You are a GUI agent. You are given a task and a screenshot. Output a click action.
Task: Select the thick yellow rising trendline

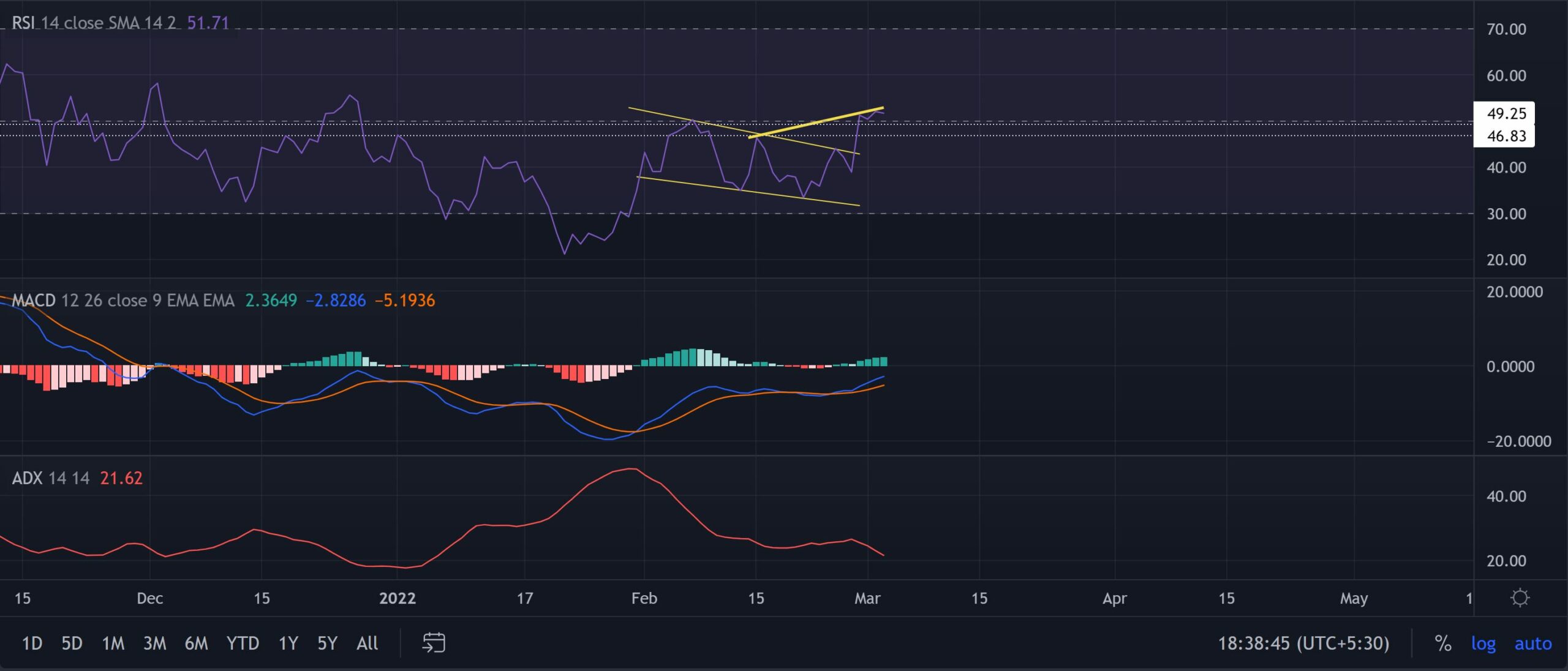point(815,123)
